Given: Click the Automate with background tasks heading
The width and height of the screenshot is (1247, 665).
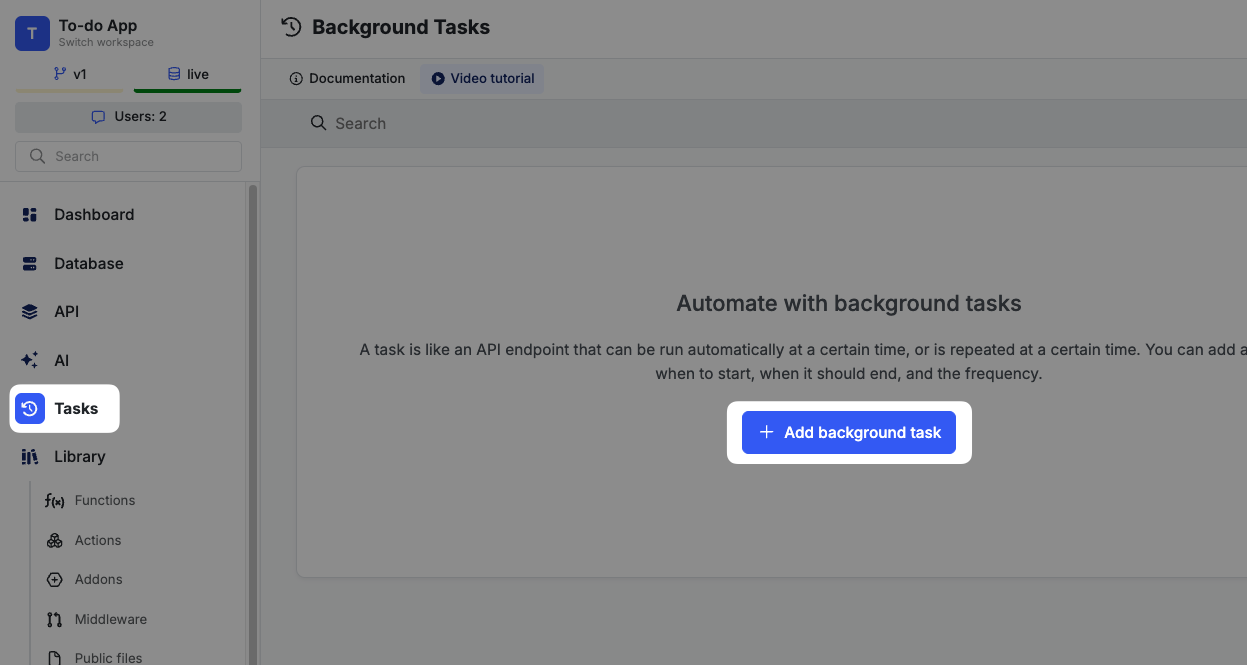Looking at the screenshot, I should 849,304.
